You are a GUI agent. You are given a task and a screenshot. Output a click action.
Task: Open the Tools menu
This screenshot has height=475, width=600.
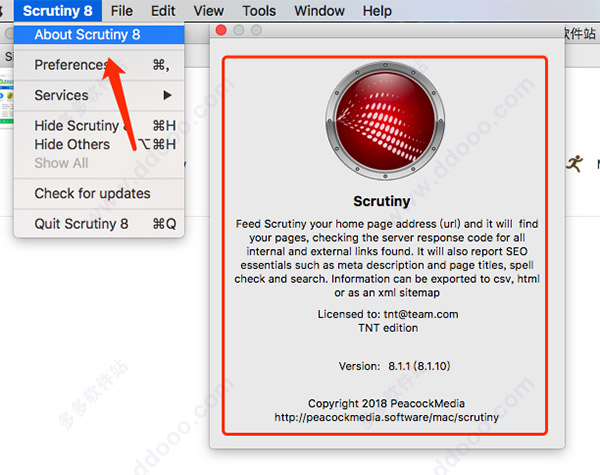[x=259, y=11]
